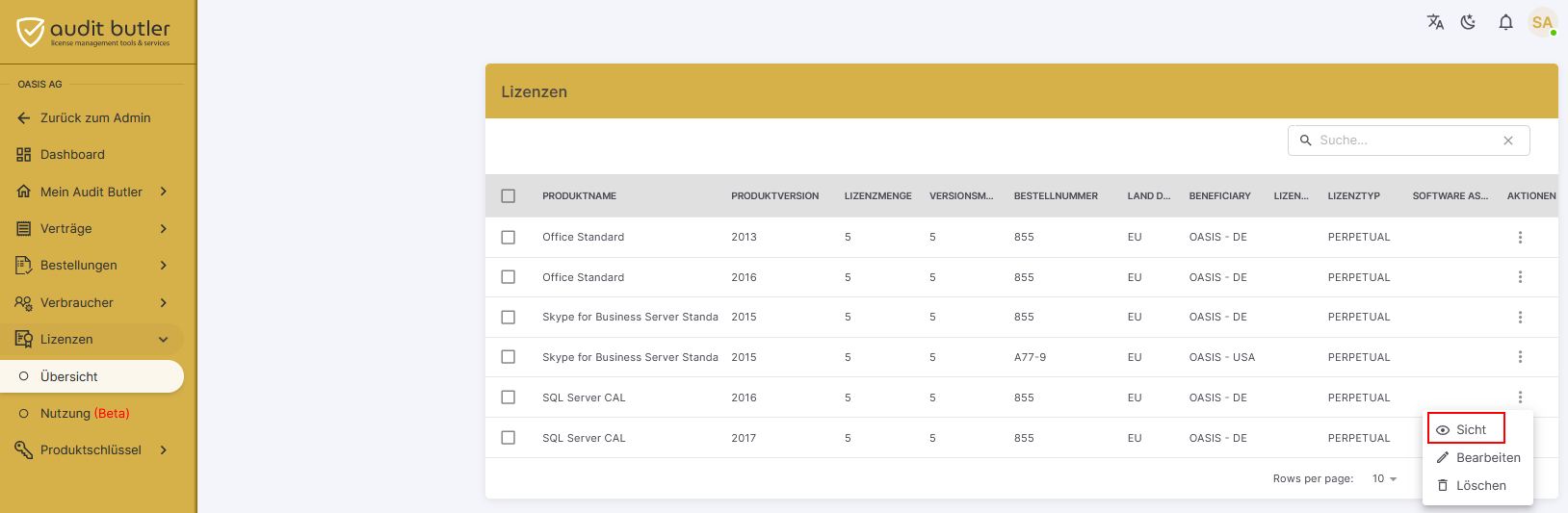Sort by BENEFICIARY column header
Screen dimensions: 1568x513
[x=1219, y=196]
